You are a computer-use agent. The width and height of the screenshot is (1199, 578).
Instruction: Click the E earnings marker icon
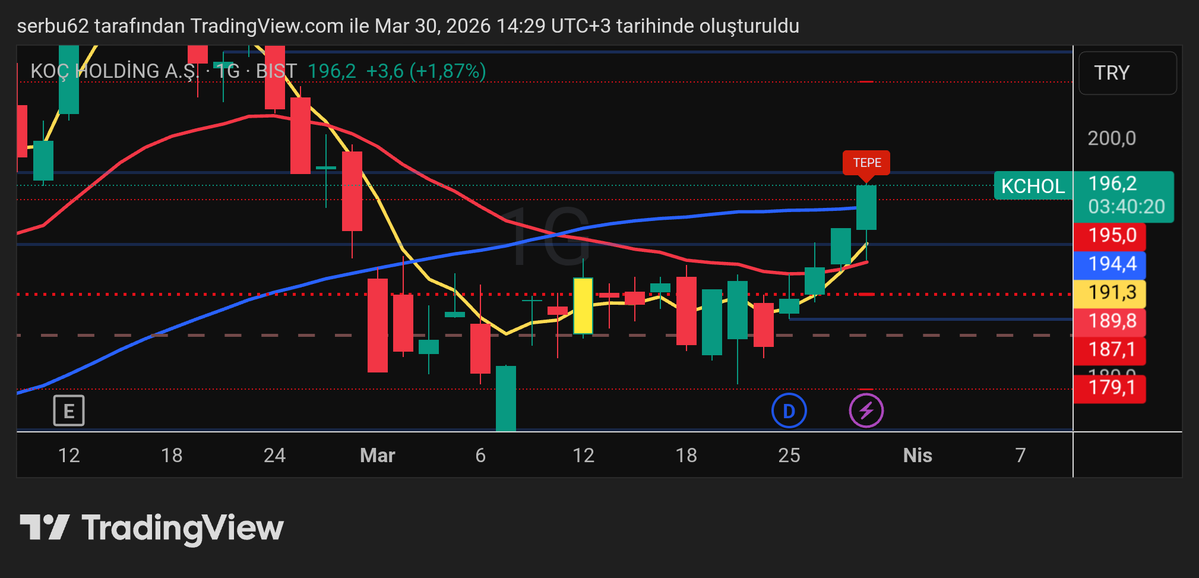click(x=67, y=410)
